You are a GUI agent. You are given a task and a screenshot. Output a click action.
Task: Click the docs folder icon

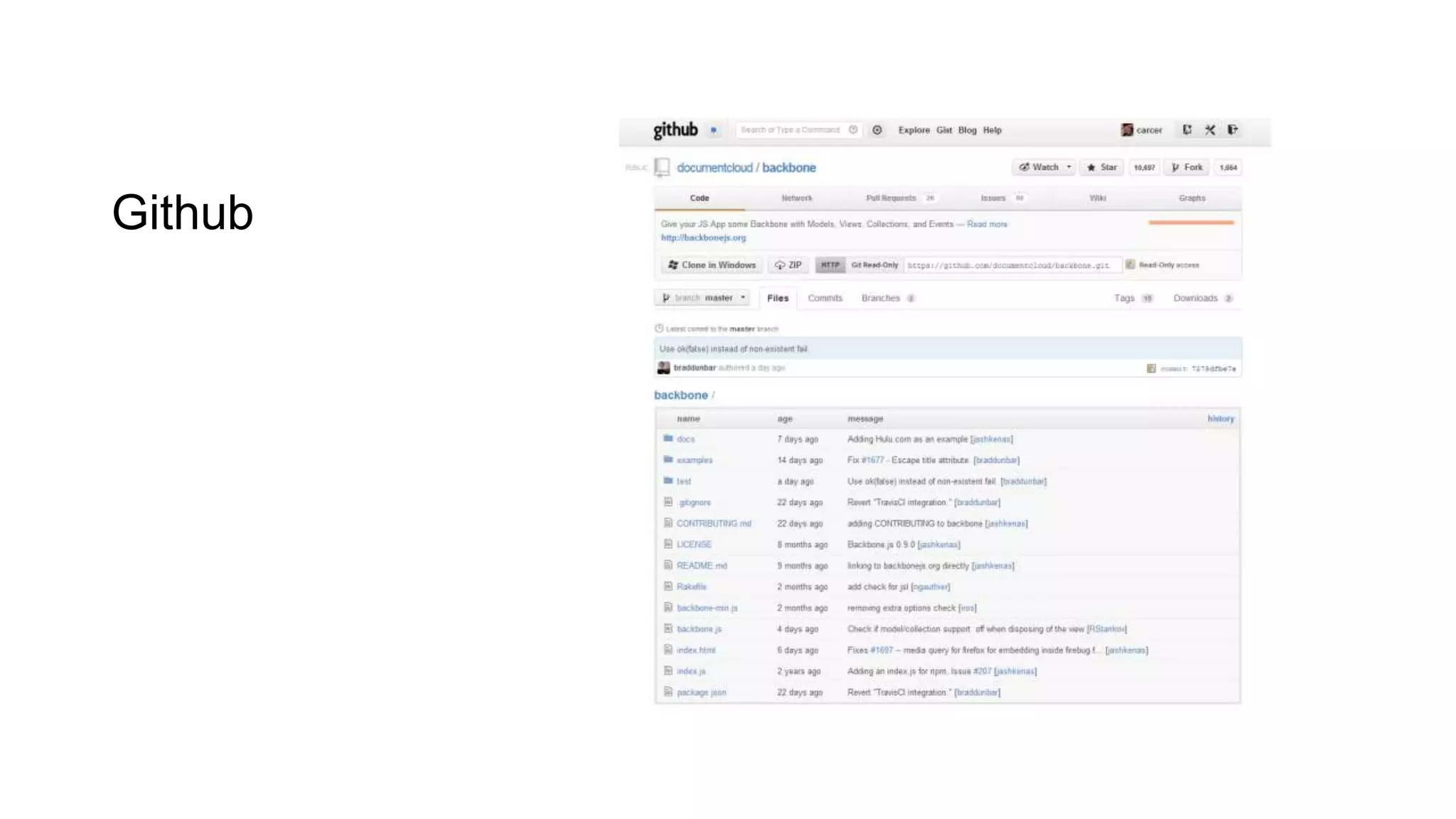coord(668,439)
